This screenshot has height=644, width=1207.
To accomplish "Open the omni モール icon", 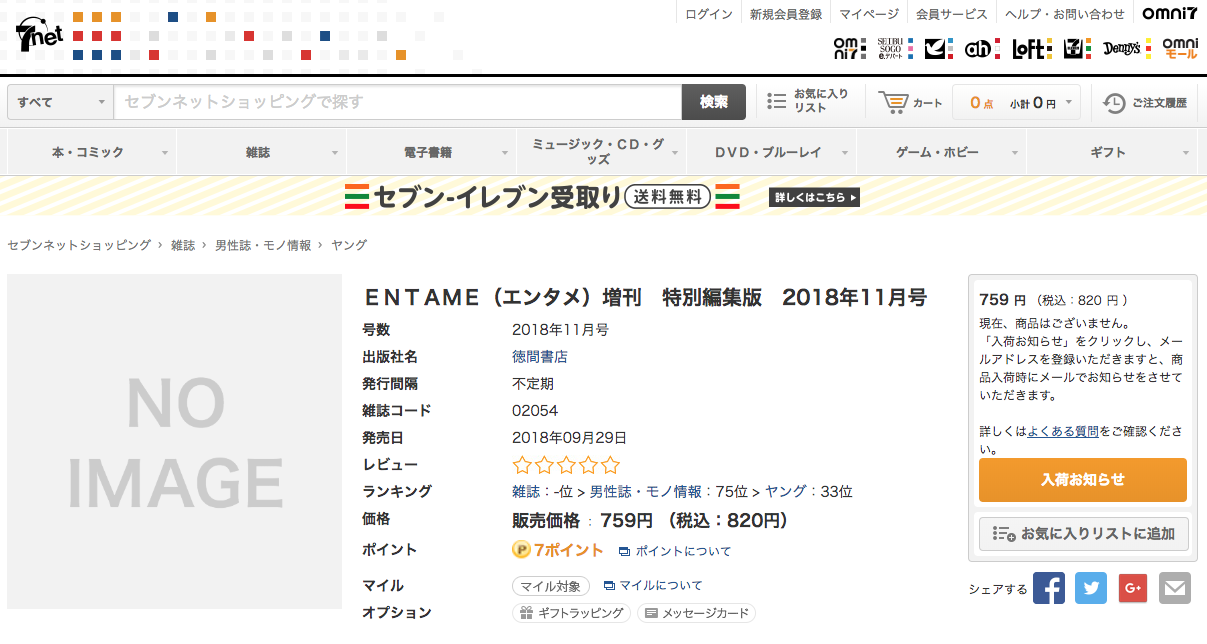I will (1181, 48).
